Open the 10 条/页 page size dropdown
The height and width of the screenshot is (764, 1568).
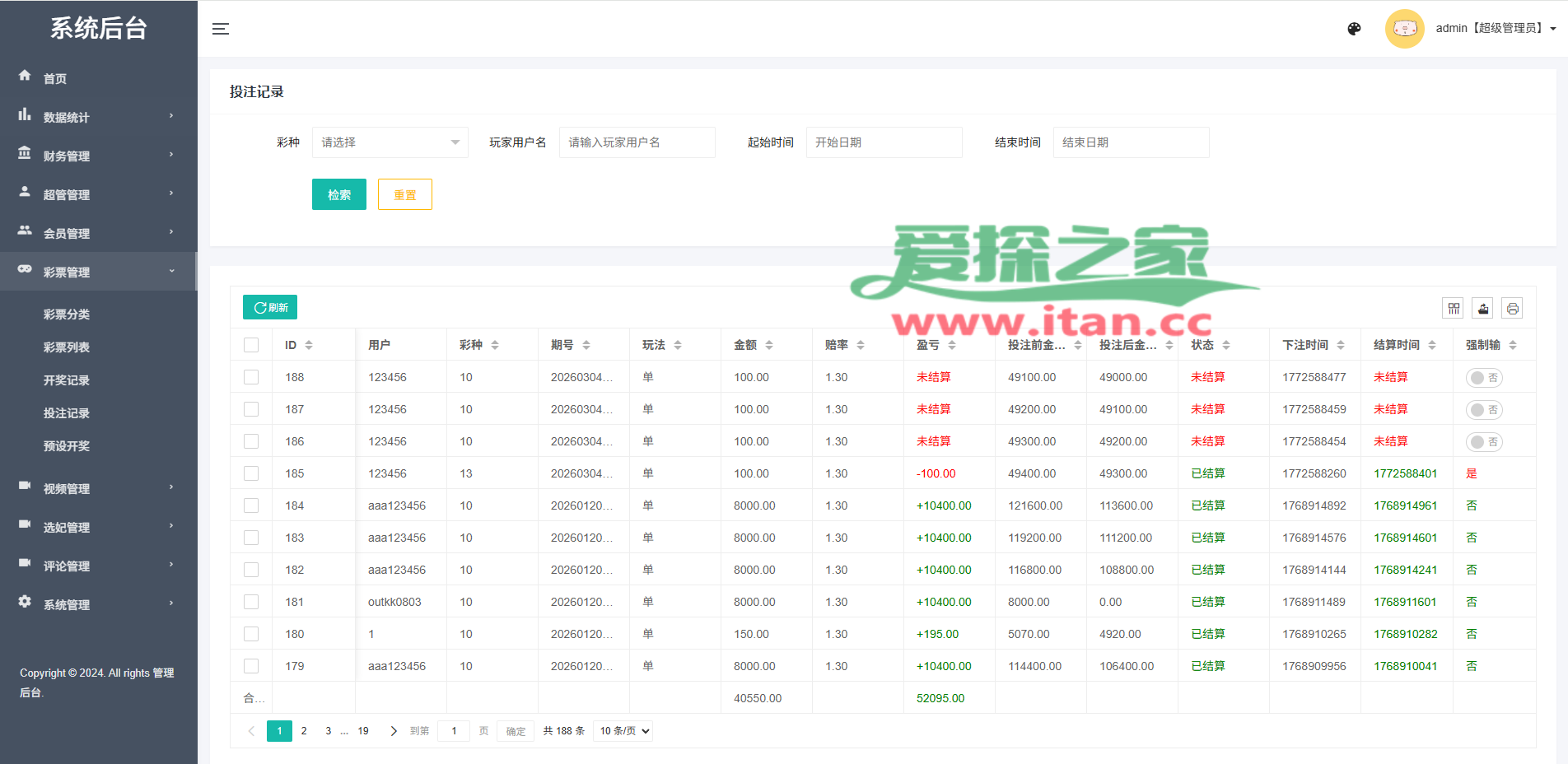pyautogui.click(x=623, y=731)
